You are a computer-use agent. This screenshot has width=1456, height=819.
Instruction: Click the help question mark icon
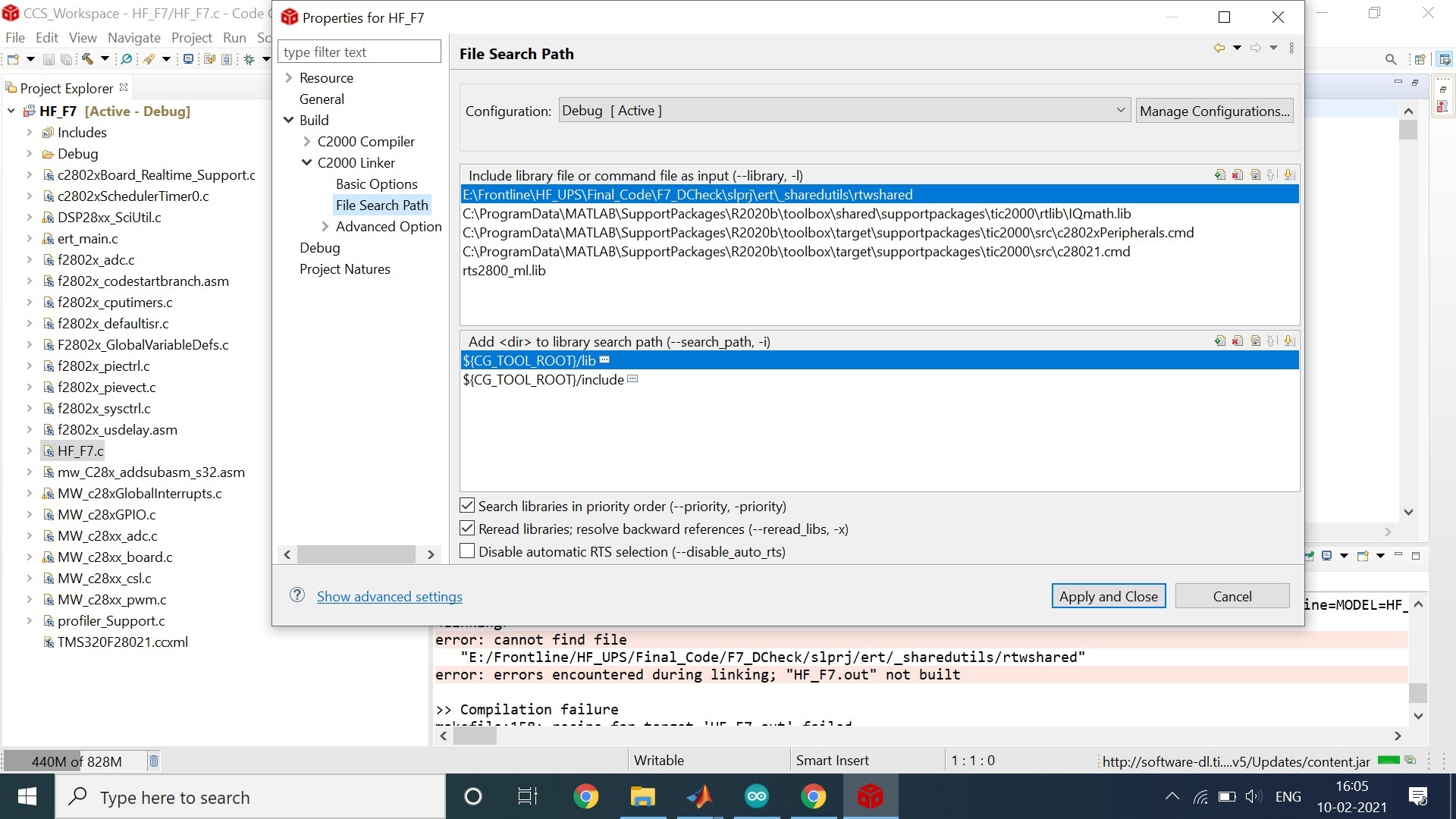pyautogui.click(x=297, y=595)
